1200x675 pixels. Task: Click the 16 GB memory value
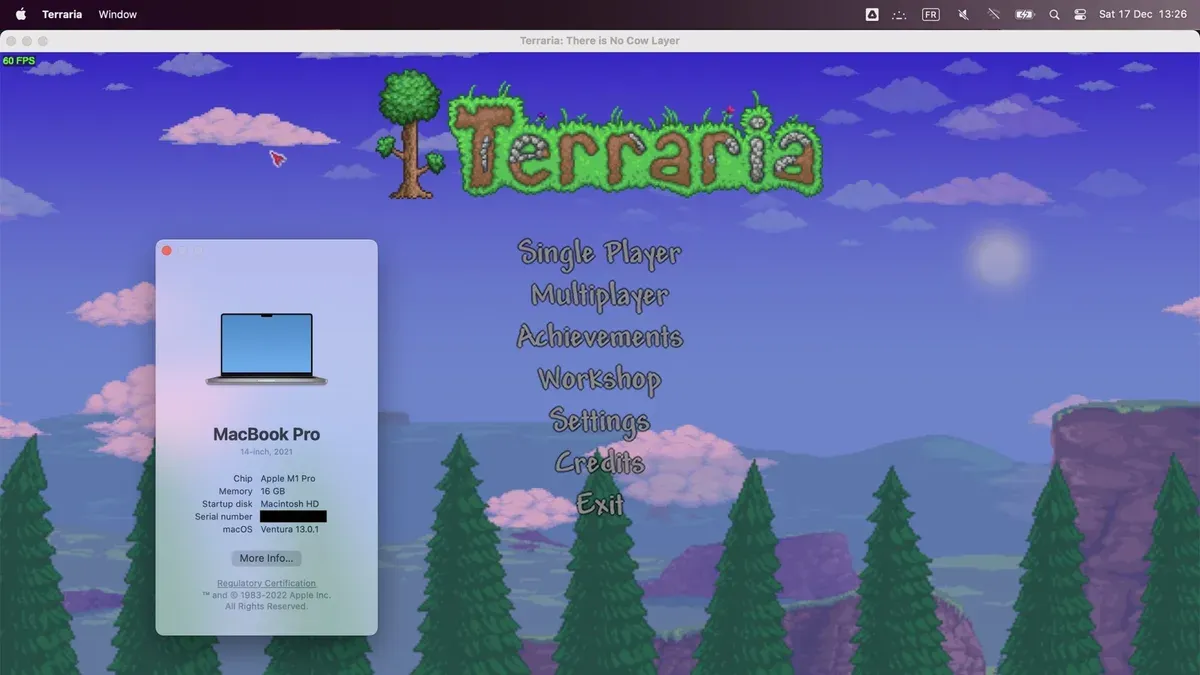pyautogui.click(x=273, y=492)
